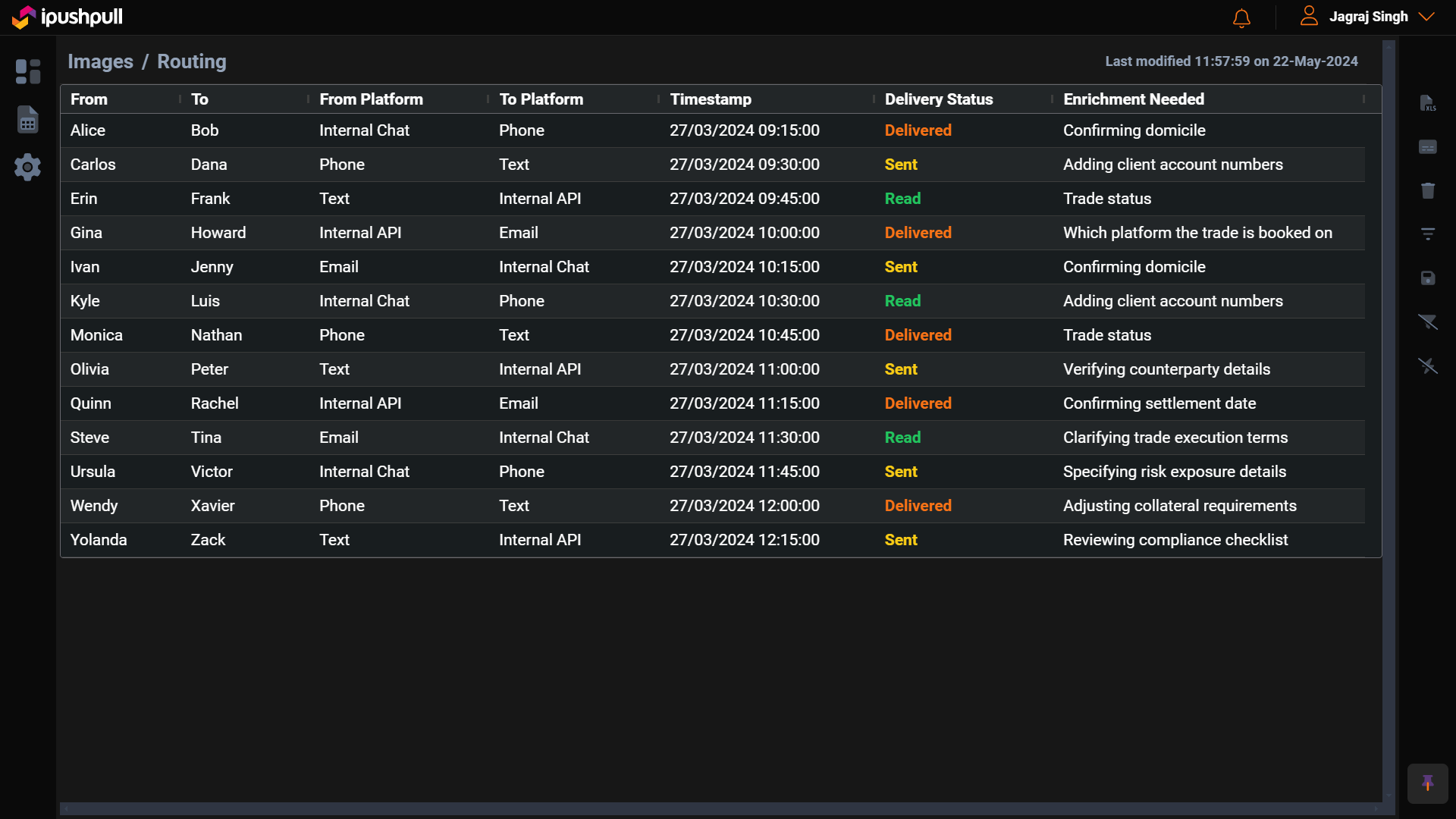Click the crossed-out pin icon in sidebar
Viewport: 1456px width, 819px height.
1427,366
